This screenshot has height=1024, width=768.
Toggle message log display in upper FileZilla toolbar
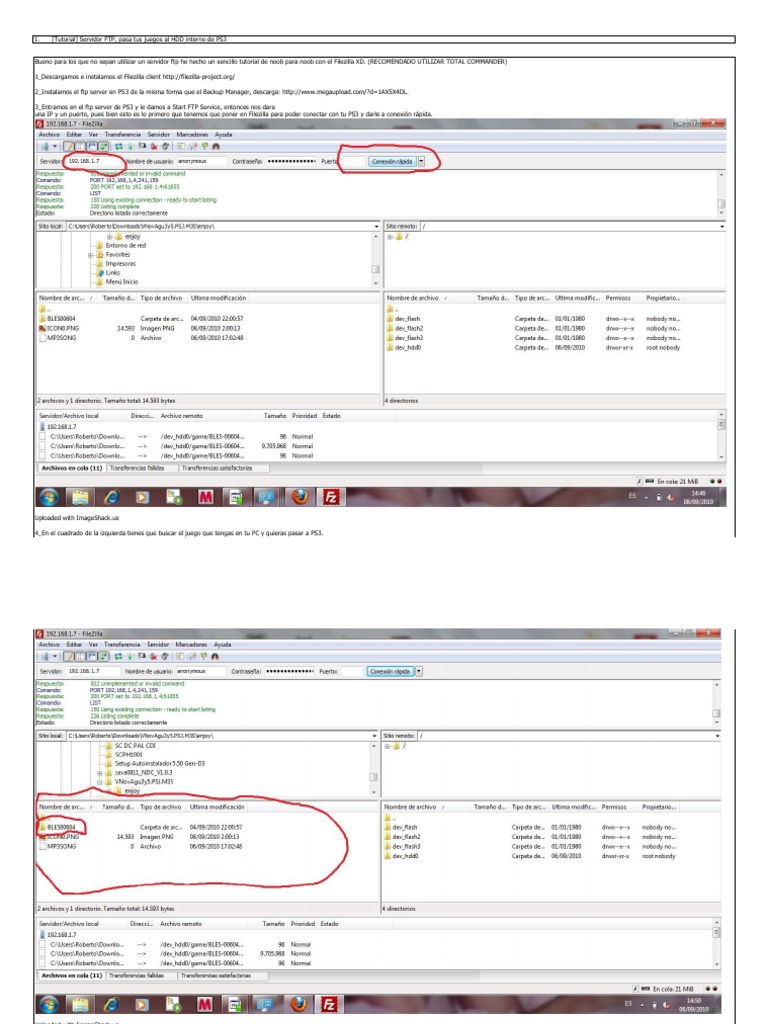(x=68, y=146)
